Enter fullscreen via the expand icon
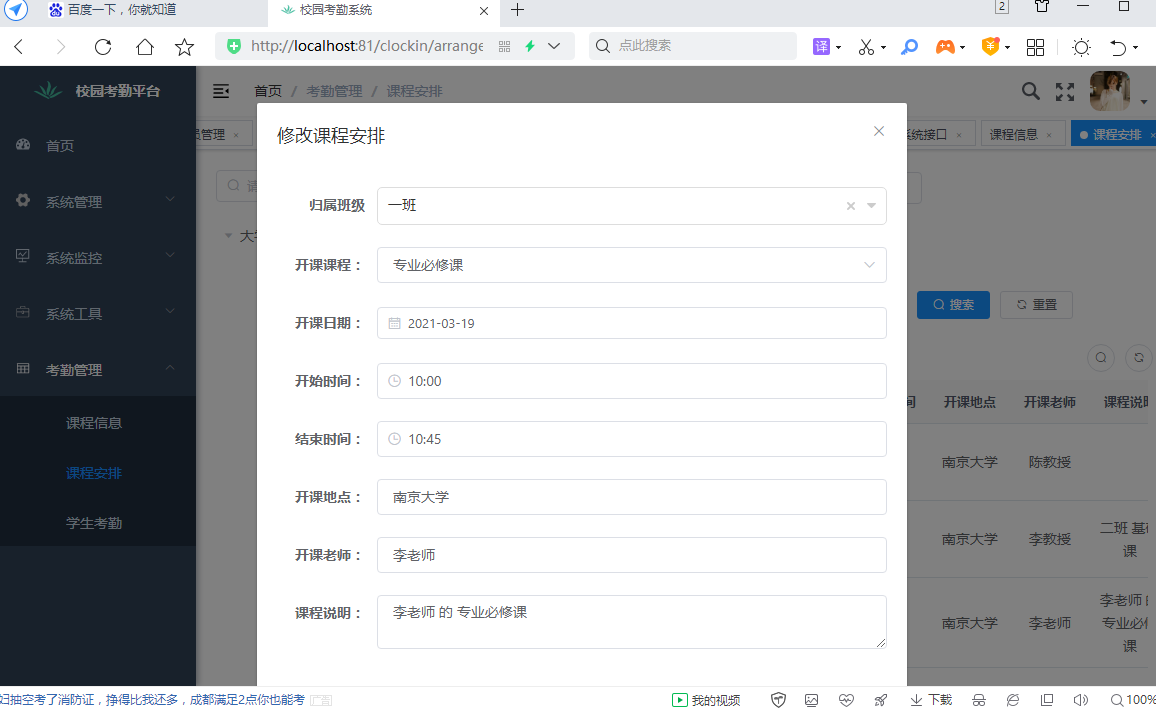The image size is (1156, 710). pos(1064,90)
